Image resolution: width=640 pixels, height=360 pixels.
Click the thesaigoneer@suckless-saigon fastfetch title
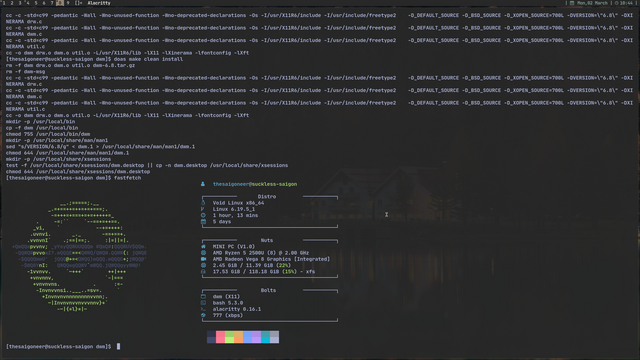[255, 184]
